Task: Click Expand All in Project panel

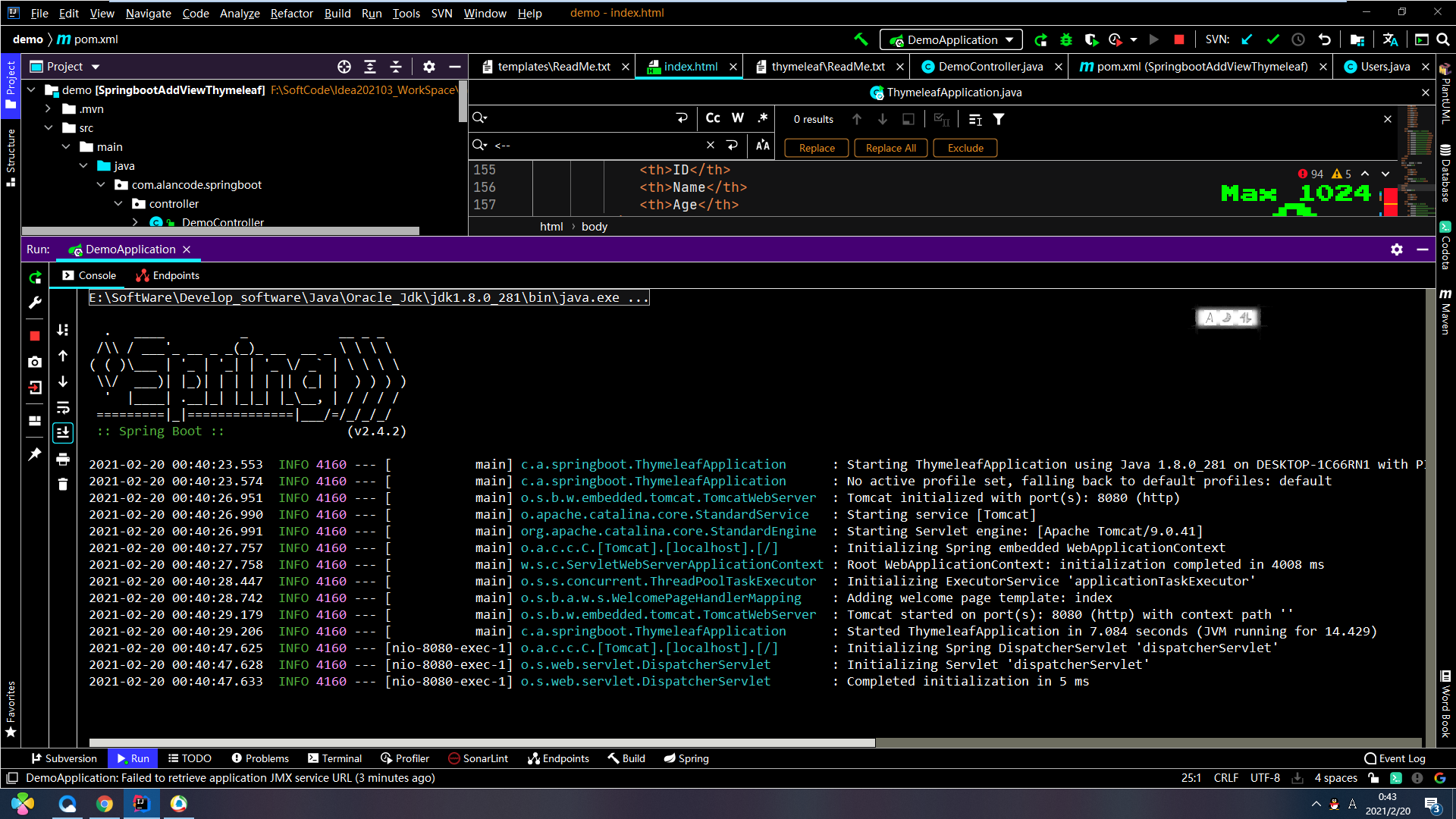Action: [370, 67]
